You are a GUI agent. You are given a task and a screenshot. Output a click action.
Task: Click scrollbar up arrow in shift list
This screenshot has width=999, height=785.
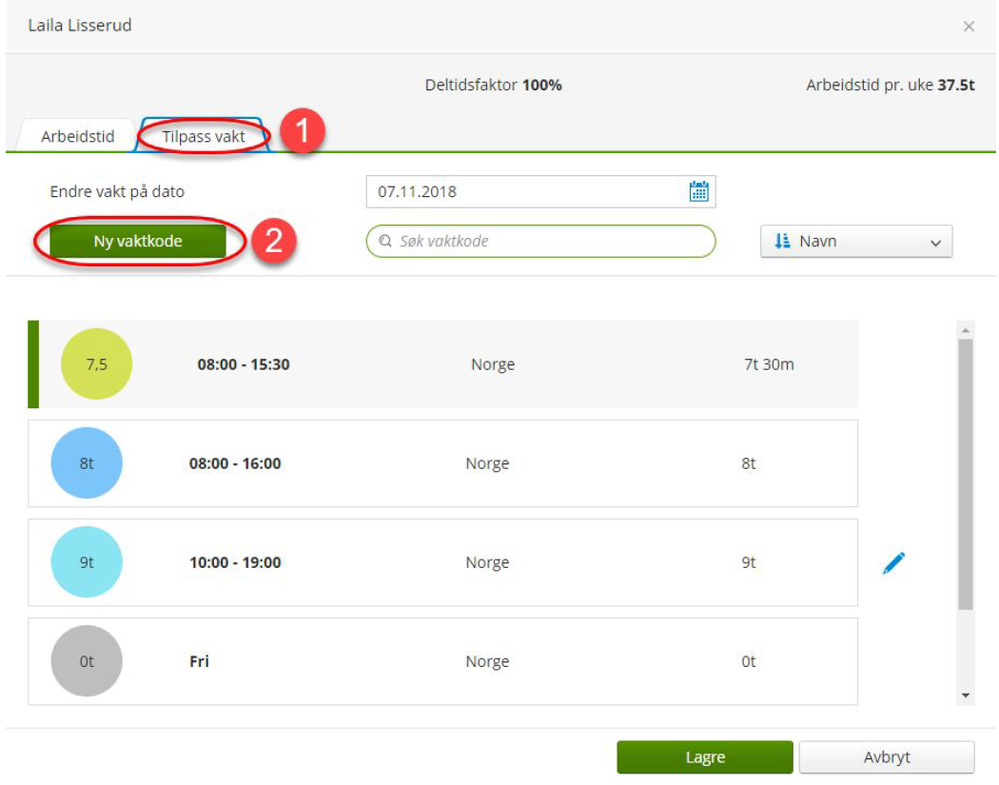click(x=965, y=330)
